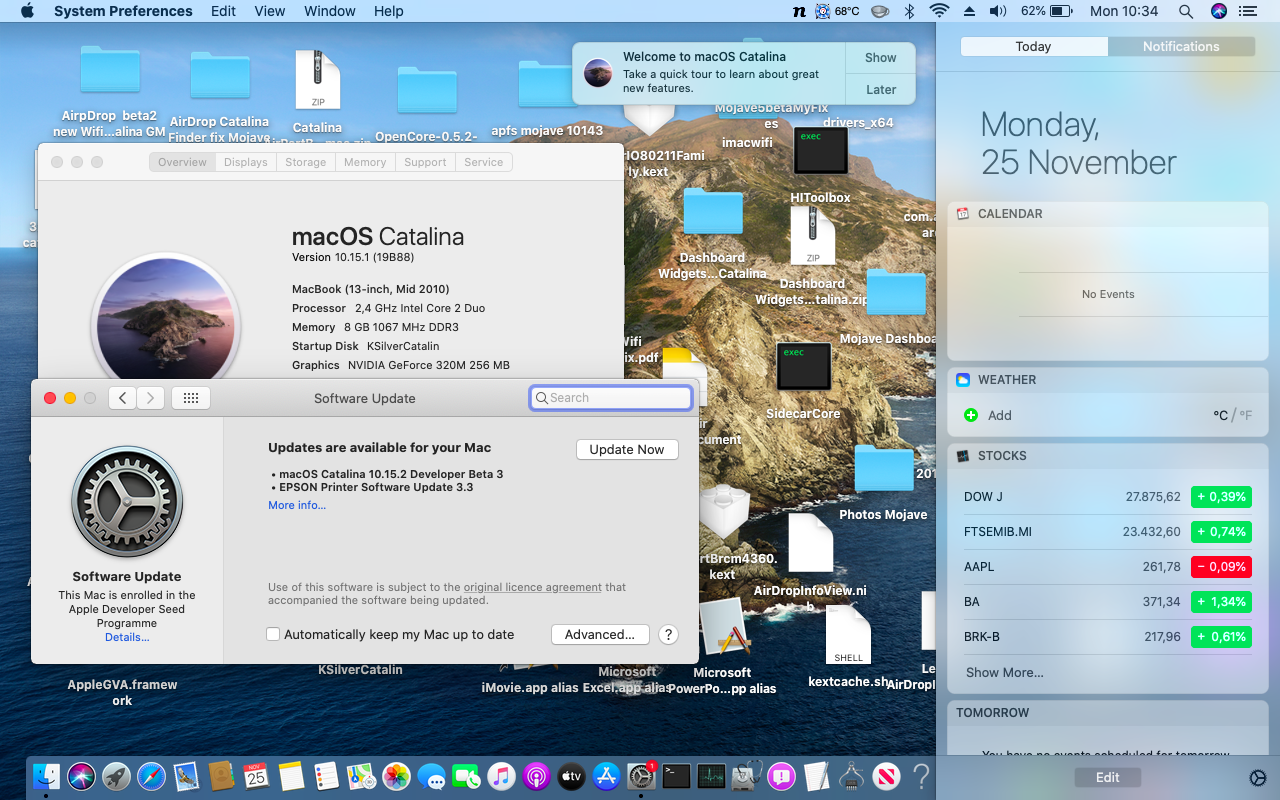Viewport: 1280px width, 800px height.
Task: Open Apple News from the Dock
Action: coord(886,776)
